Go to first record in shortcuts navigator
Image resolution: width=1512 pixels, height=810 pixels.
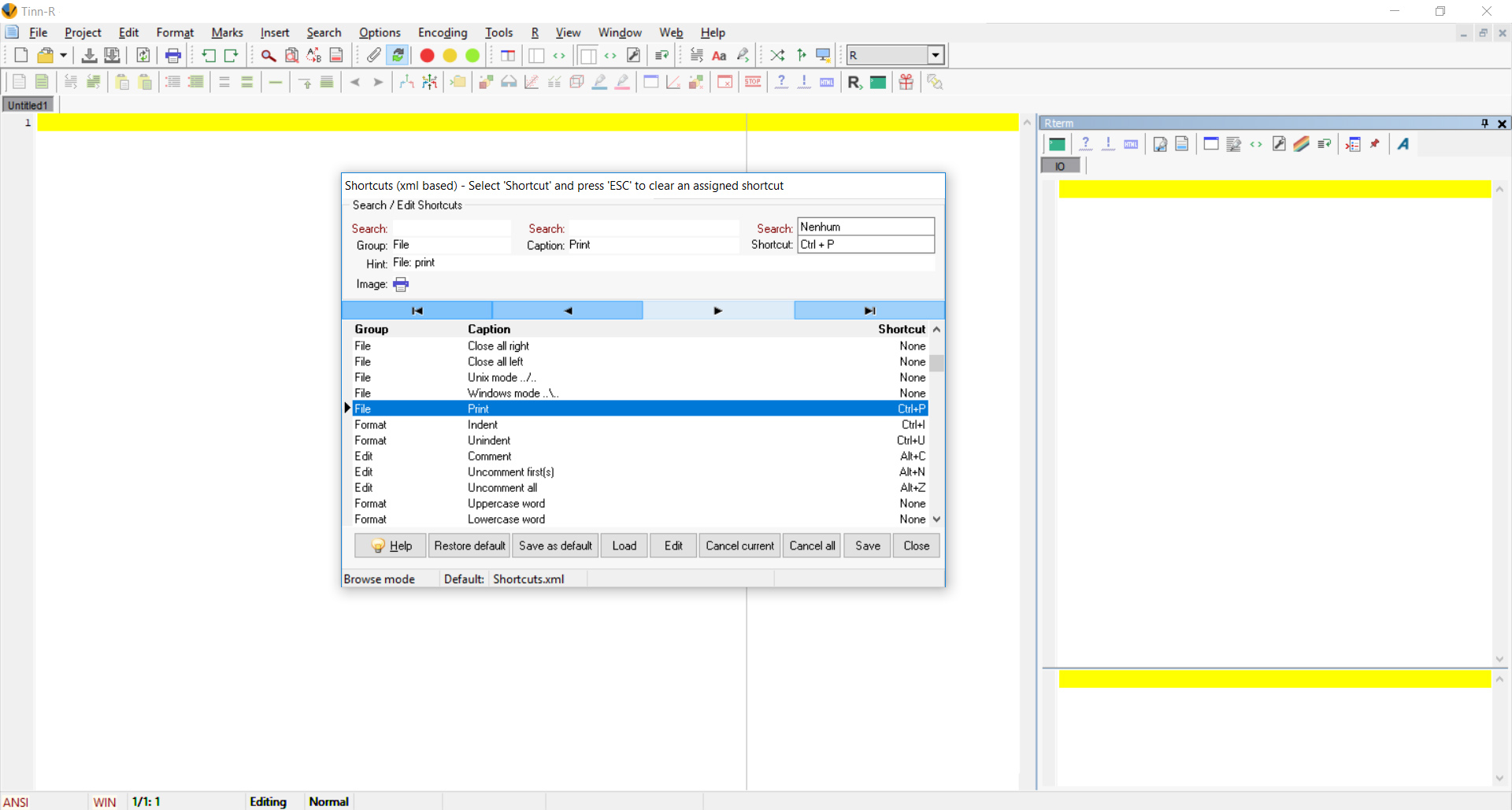click(x=417, y=310)
